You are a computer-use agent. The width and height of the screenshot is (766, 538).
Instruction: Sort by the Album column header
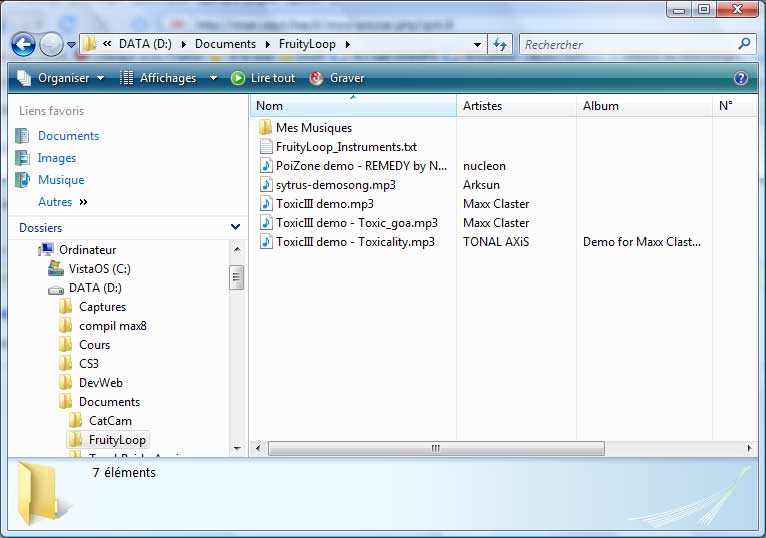pos(644,106)
